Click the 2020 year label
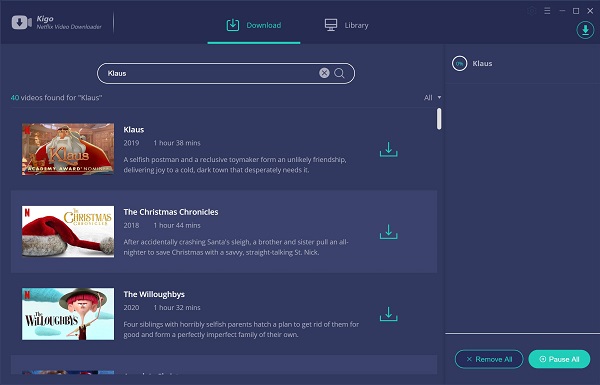The image size is (600, 385). pos(131,308)
